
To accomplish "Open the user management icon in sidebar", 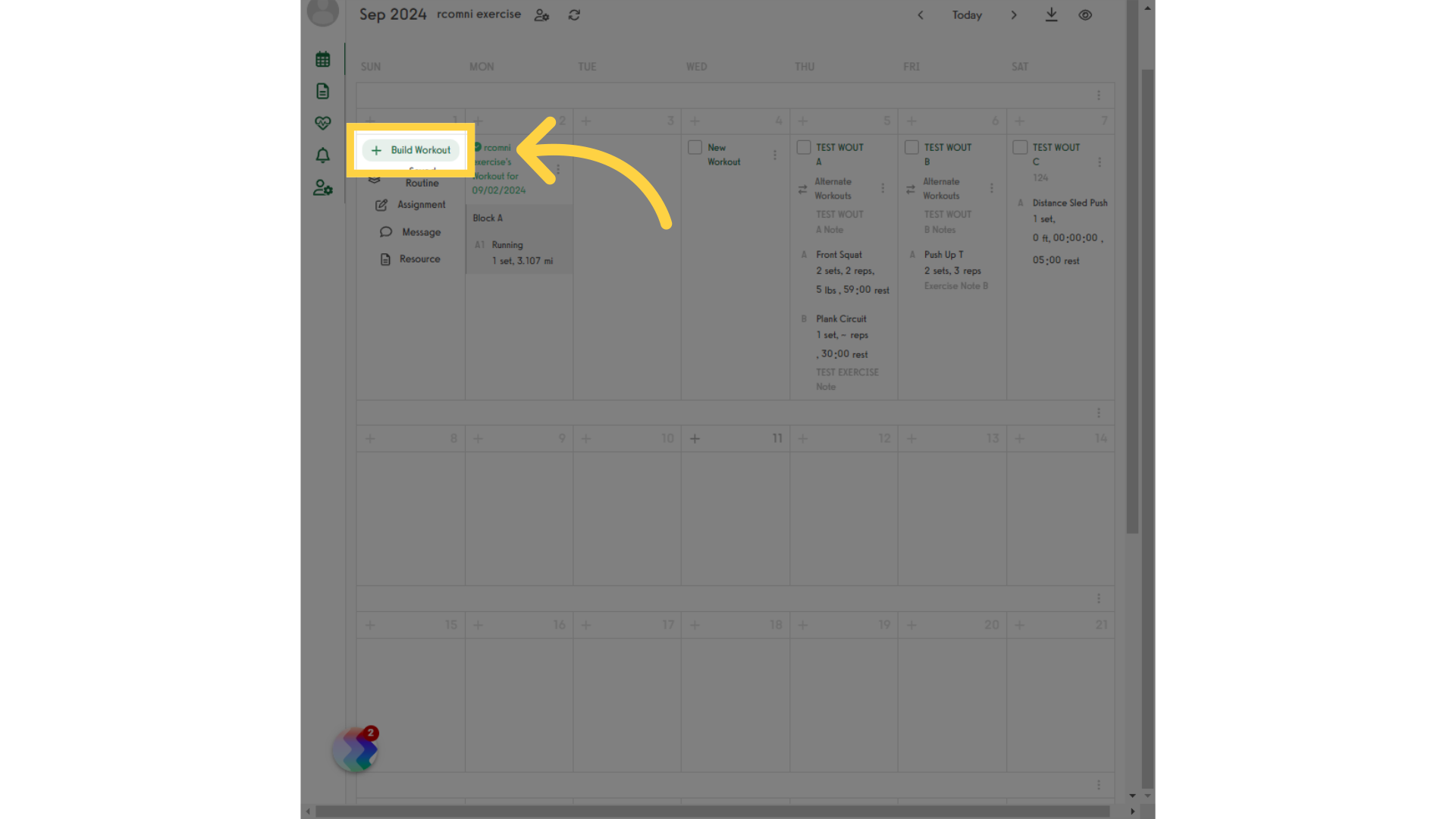I will point(323,188).
